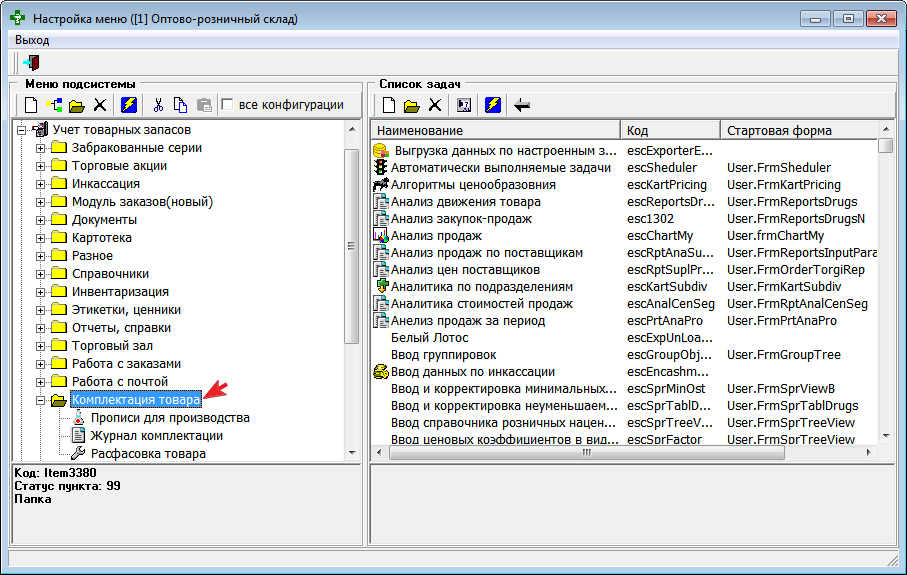Viewport: 907px width, 575px height.
Task: Click open folder icon in Список задач toolbar
Action: [x=411, y=105]
